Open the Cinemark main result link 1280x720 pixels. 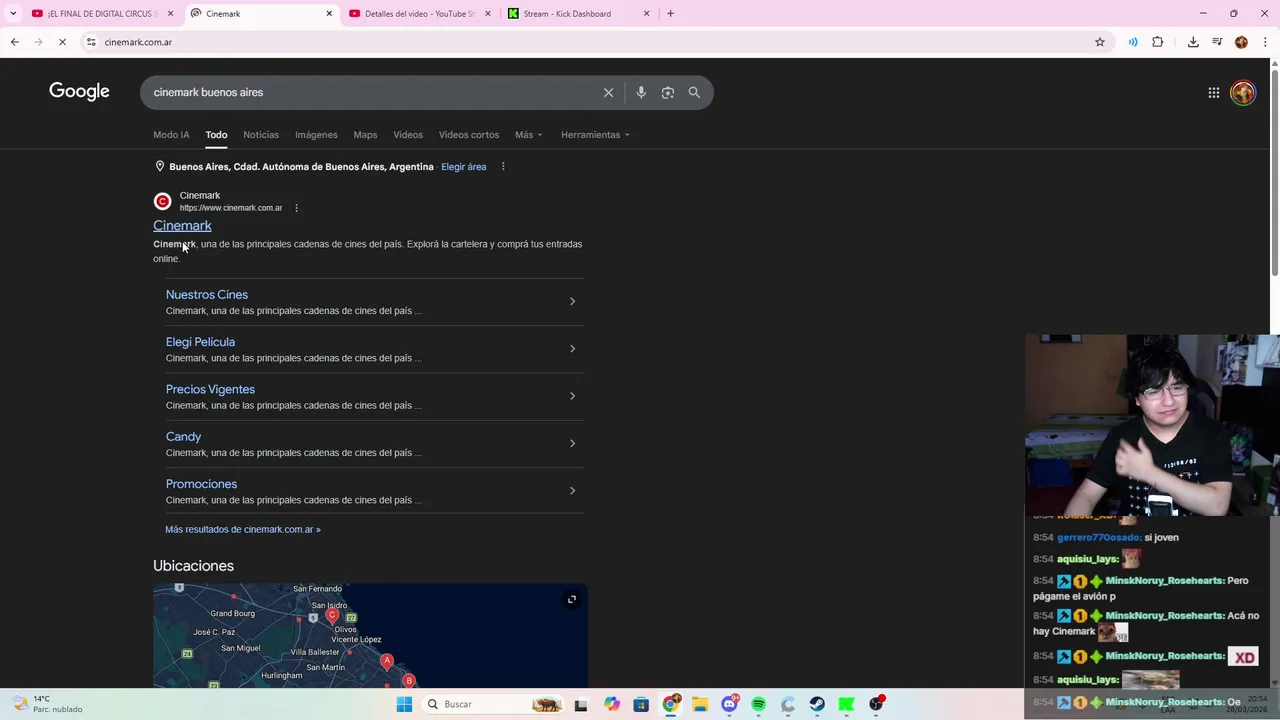click(x=182, y=226)
